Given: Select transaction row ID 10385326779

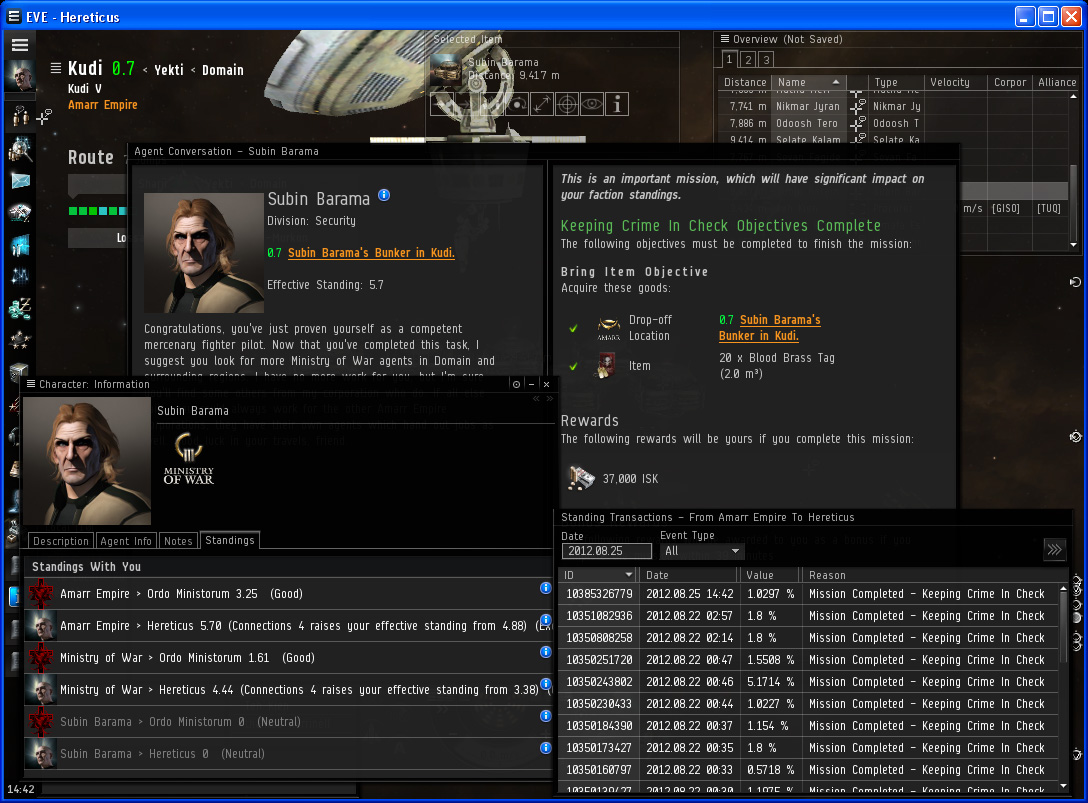Looking at the screenshot, I should point(808,593).
